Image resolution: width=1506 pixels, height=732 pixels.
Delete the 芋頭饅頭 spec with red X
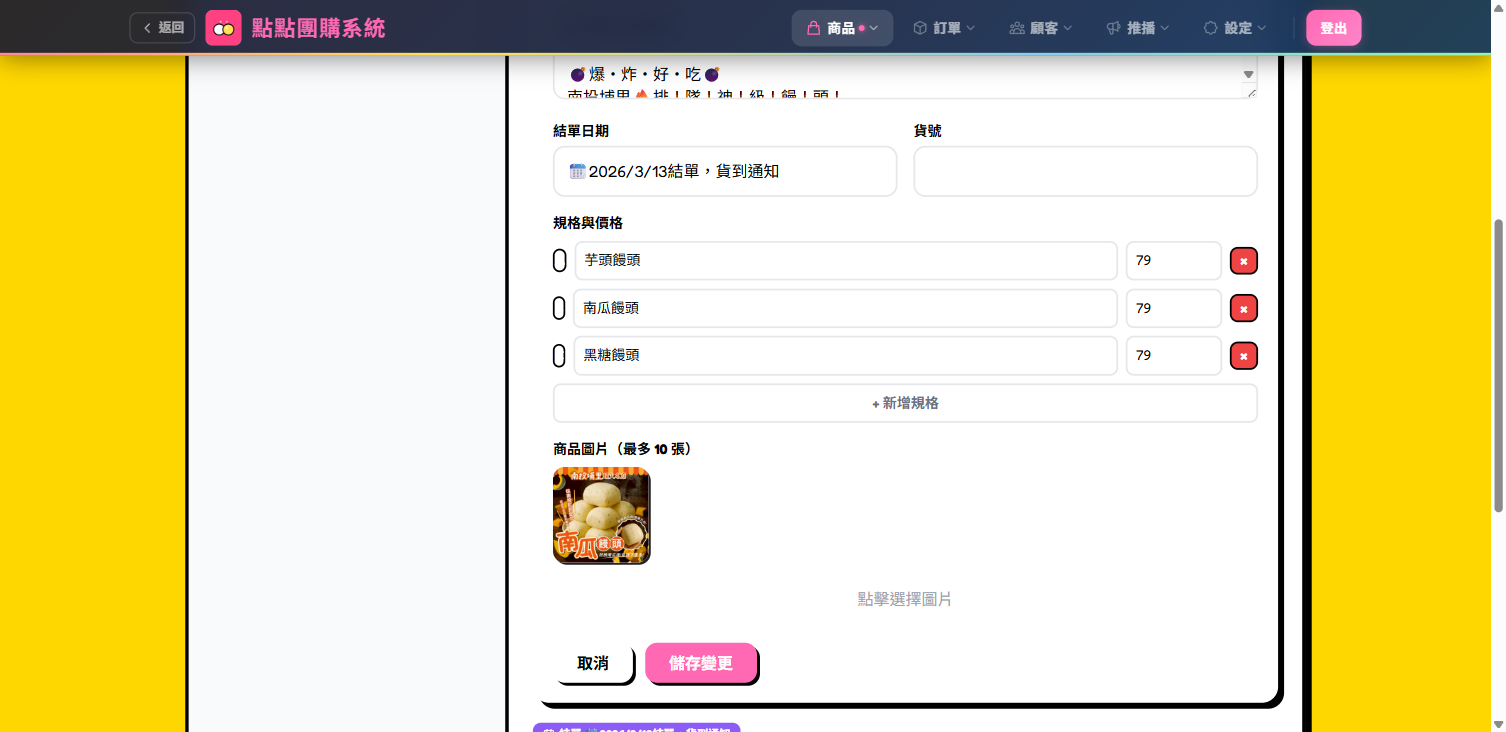pos(1243,260)
